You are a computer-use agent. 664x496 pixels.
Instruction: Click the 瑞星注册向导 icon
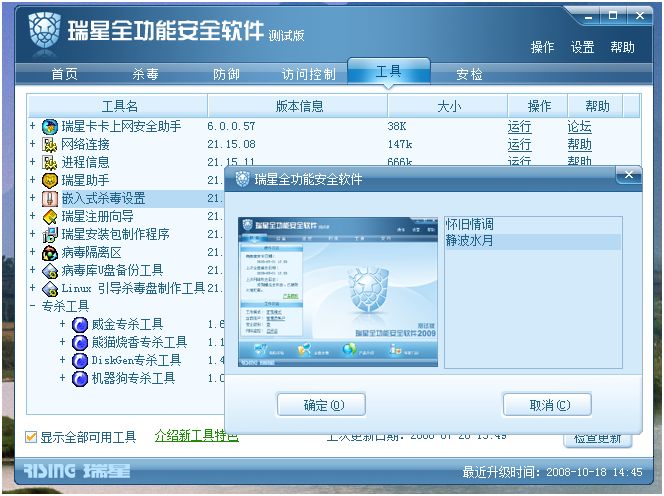click(50, 217)
